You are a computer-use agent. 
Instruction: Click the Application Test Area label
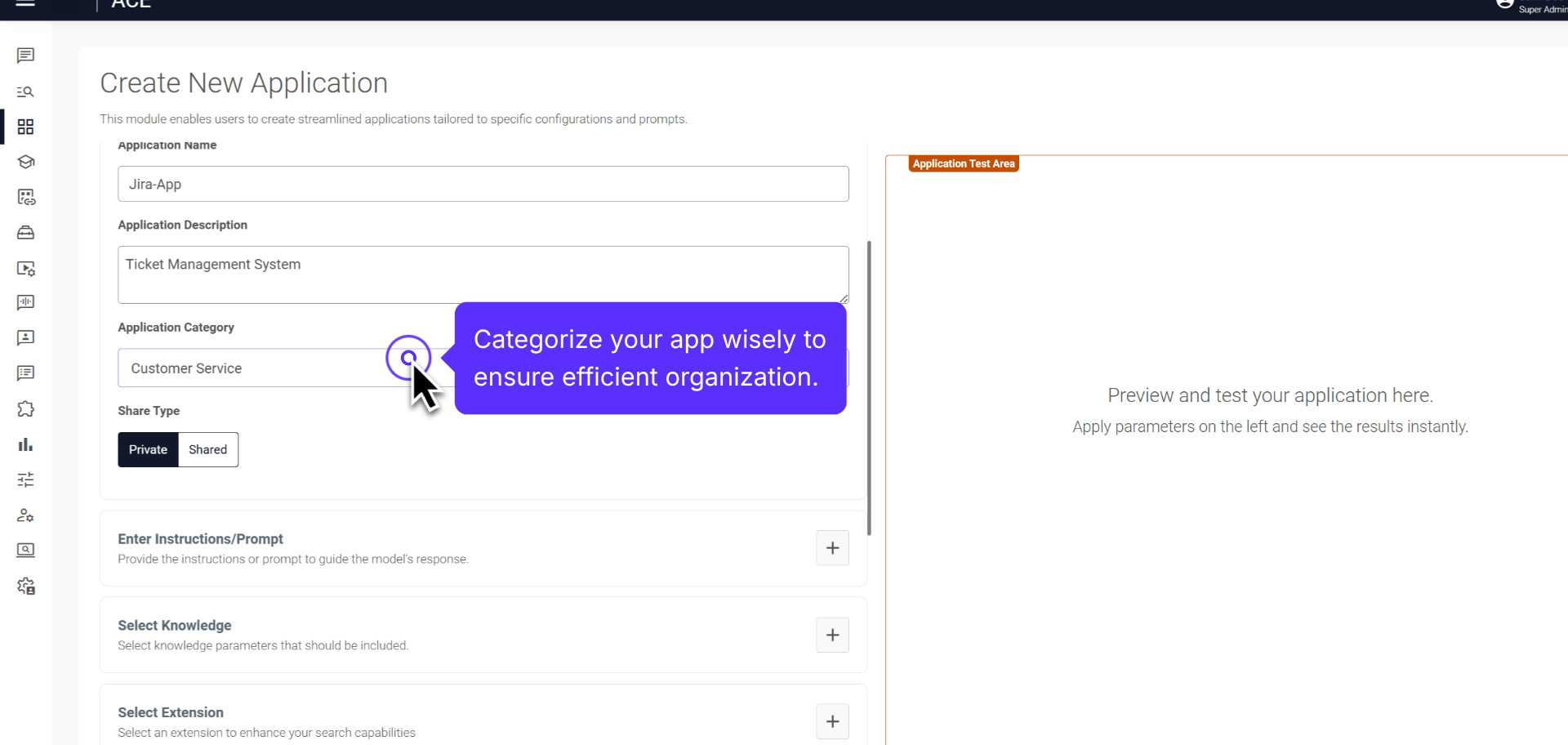[963, 163]
